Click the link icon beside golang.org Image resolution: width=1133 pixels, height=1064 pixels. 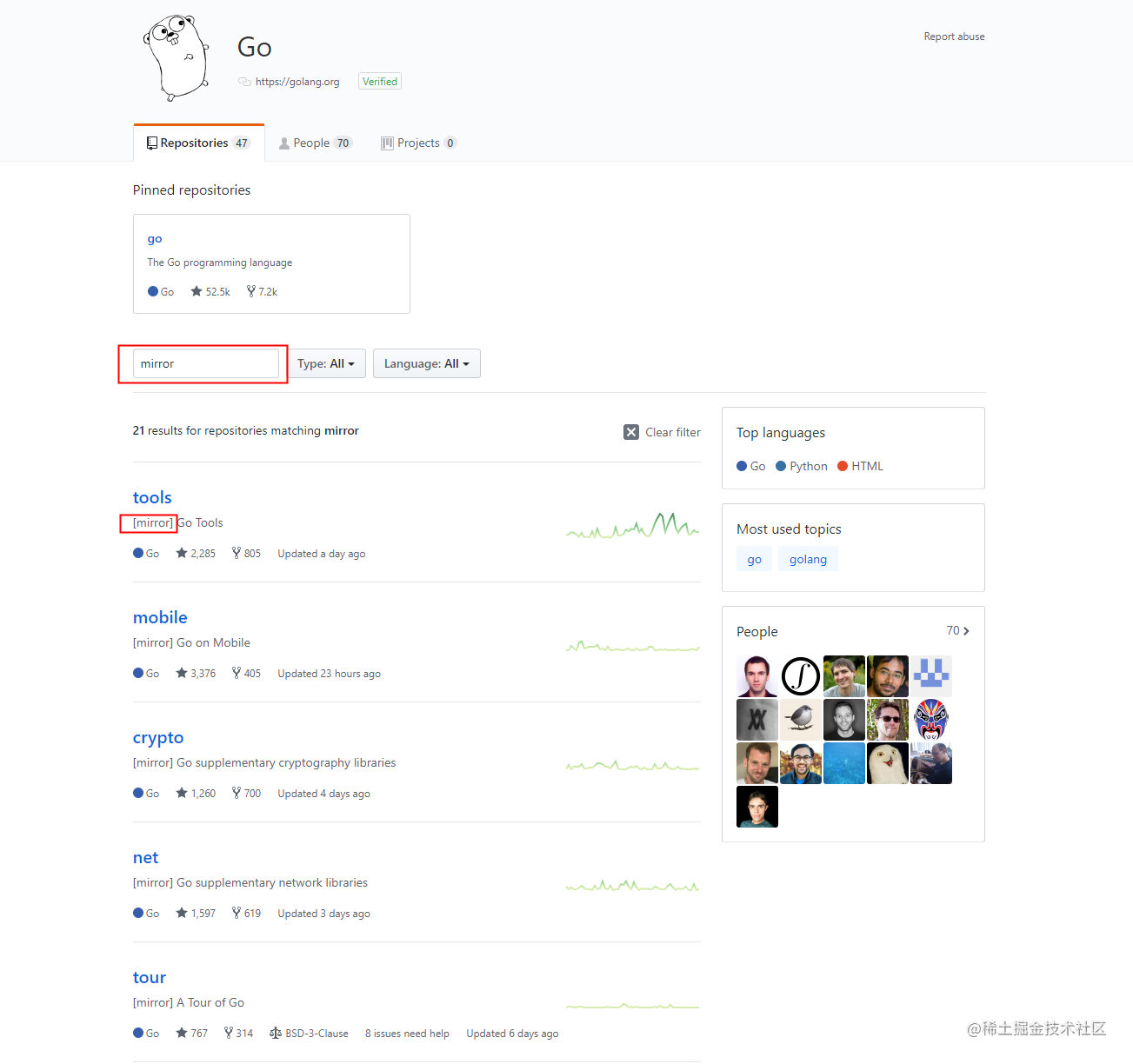click(x=244, y=81)
